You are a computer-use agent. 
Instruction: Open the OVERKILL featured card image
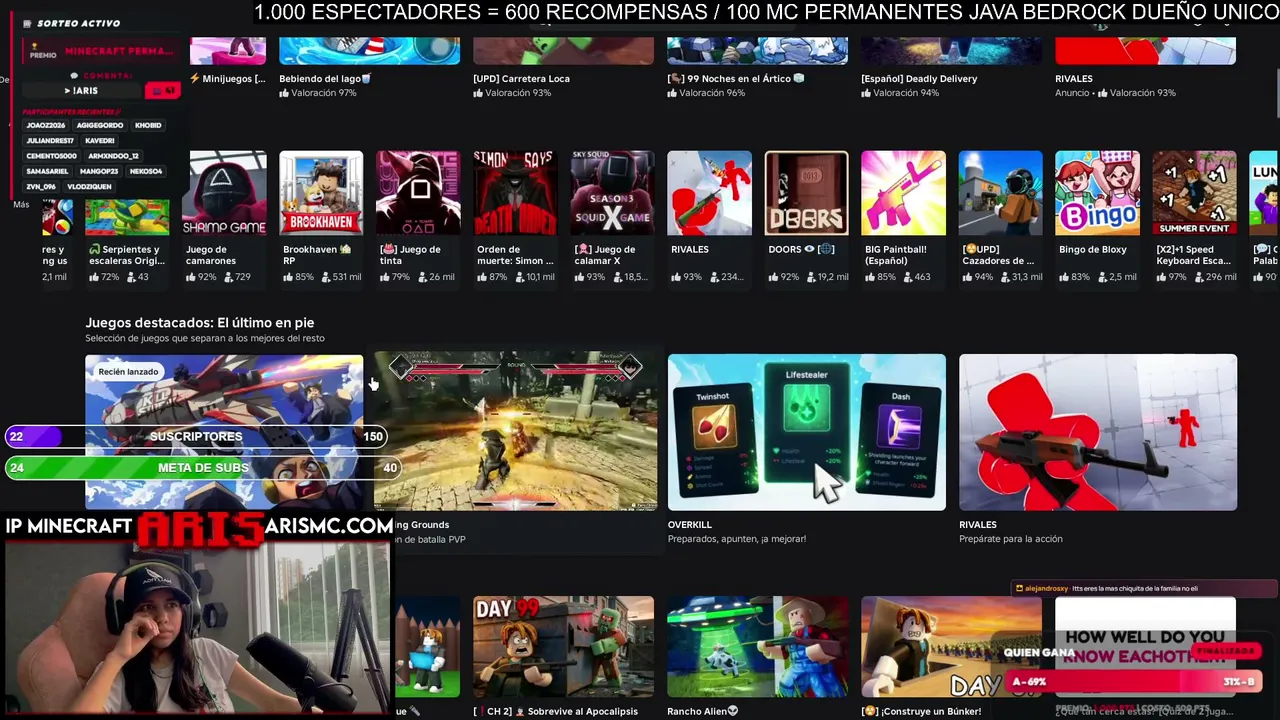[806, 432]
